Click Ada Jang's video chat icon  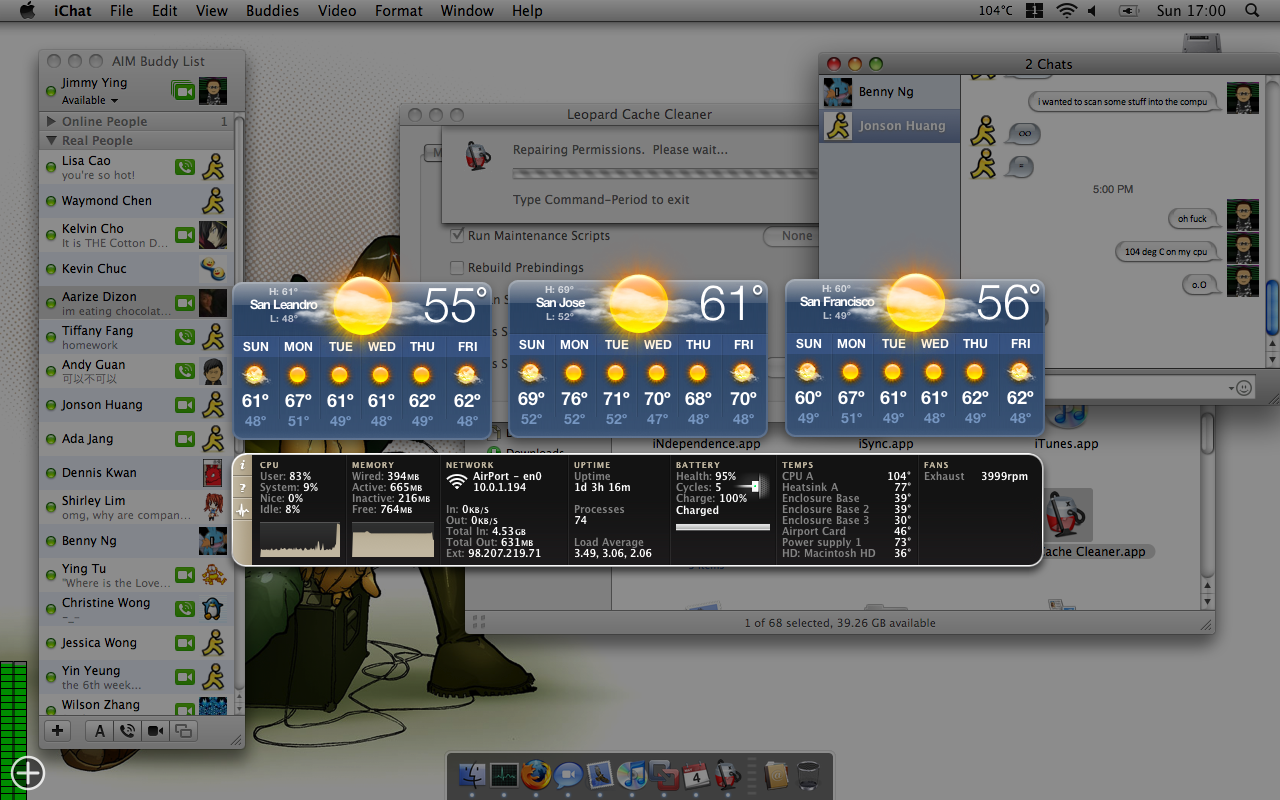click(185, 439)
